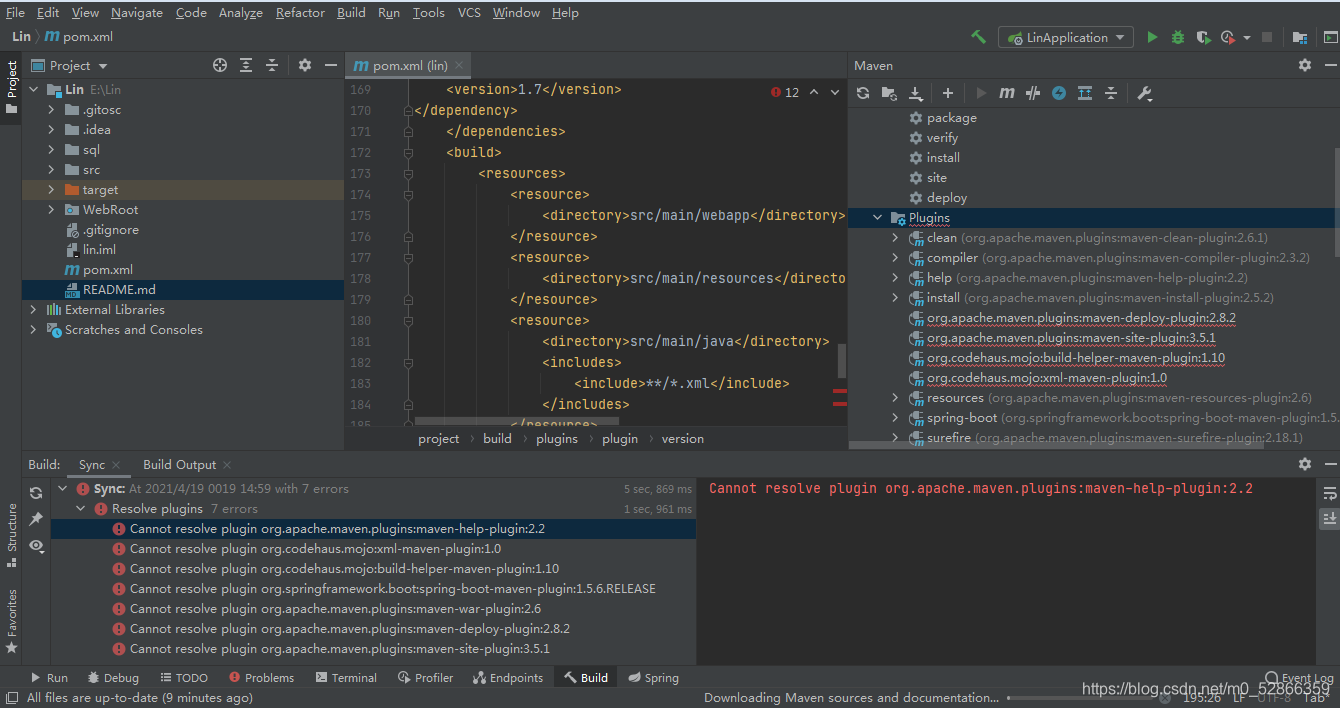The image size is (1340, 708).
Task: Expand the clean maven-clean-plugin node
Action: pyautogui.click(x=895, y=237)
